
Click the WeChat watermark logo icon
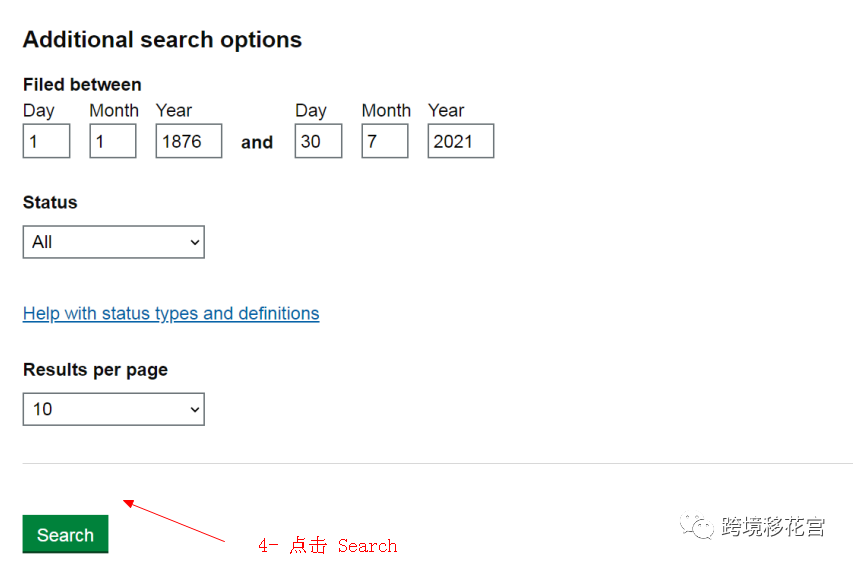pos(697,526)
